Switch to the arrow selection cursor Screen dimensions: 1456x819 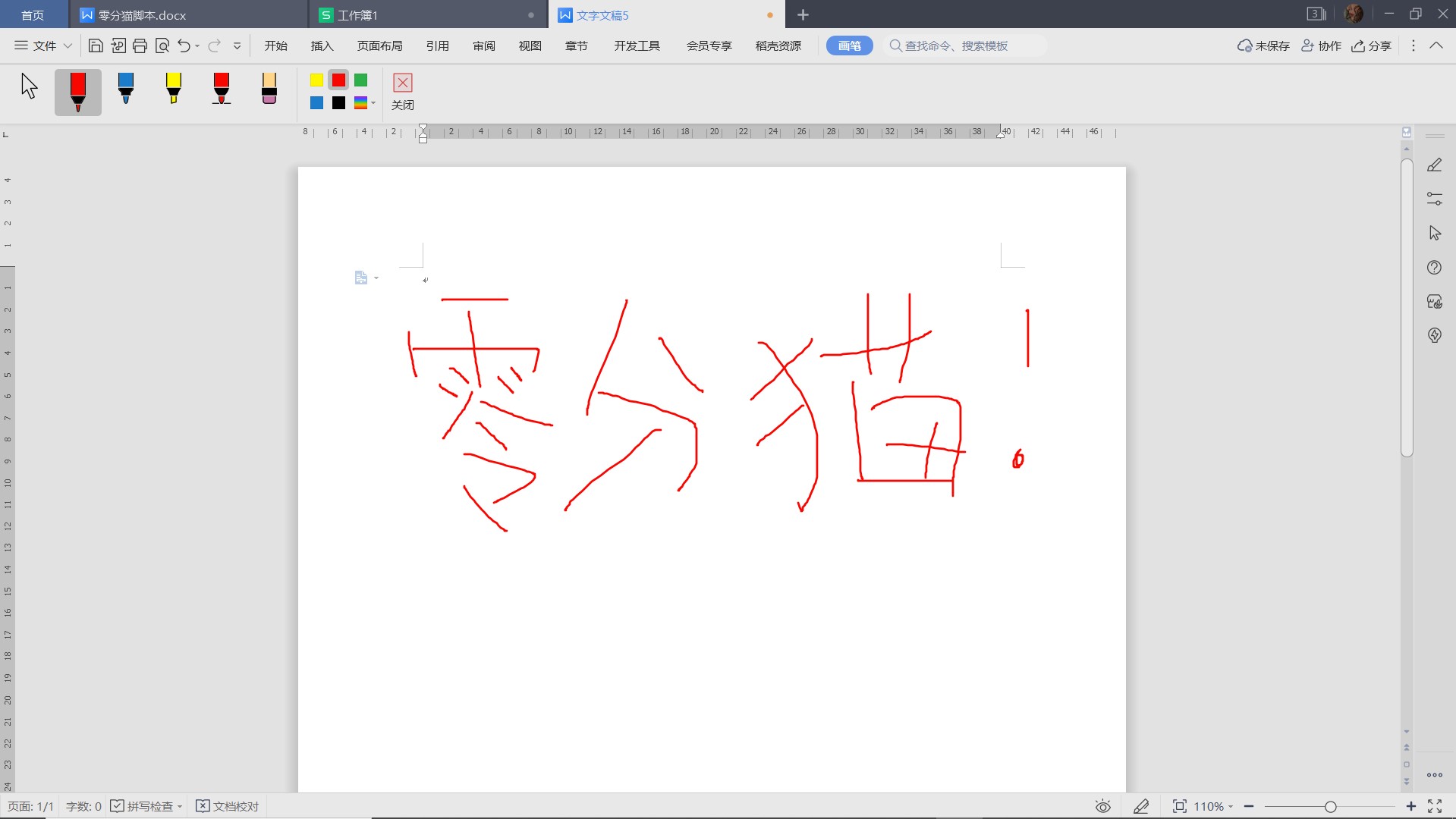29,86
